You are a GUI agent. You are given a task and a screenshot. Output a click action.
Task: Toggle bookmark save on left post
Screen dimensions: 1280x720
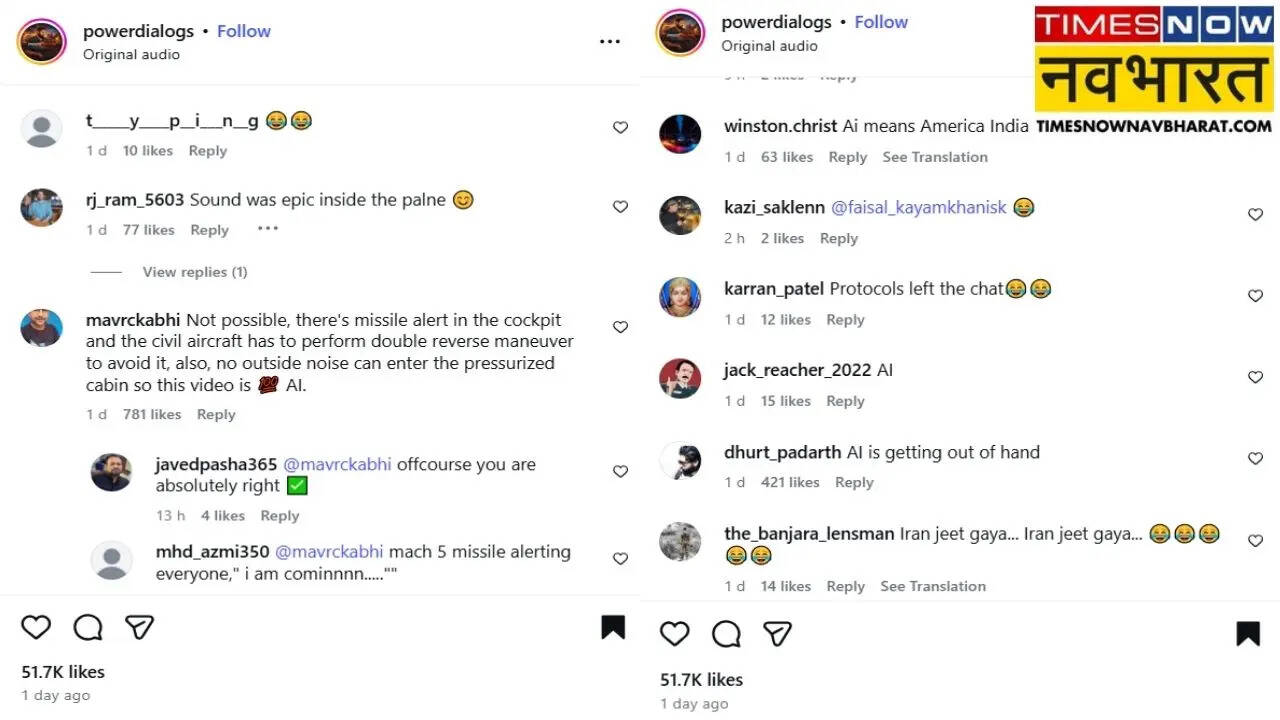(x=613, y=627)
